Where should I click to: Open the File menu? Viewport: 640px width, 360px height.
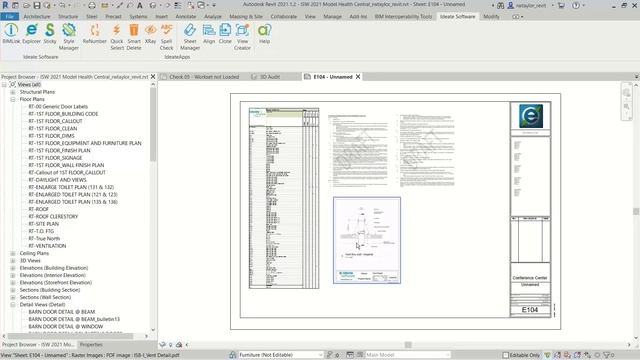tap(9, 16)
